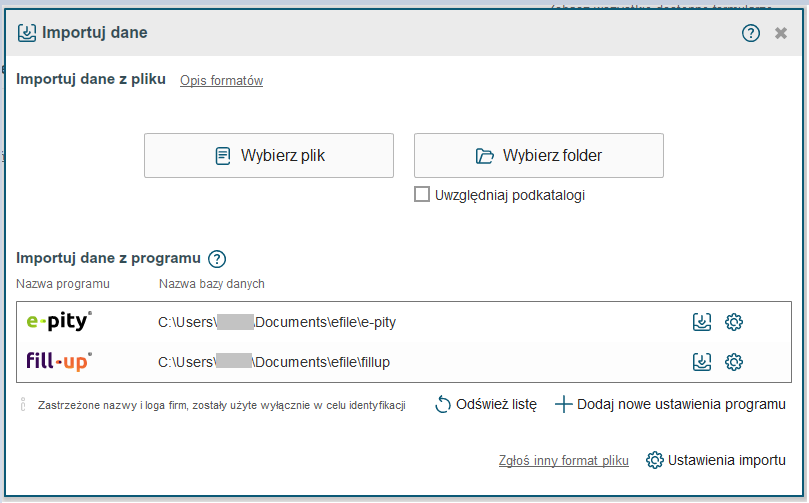Click the fillup database path text
The image size is (809, 503).
pos(274,362)
